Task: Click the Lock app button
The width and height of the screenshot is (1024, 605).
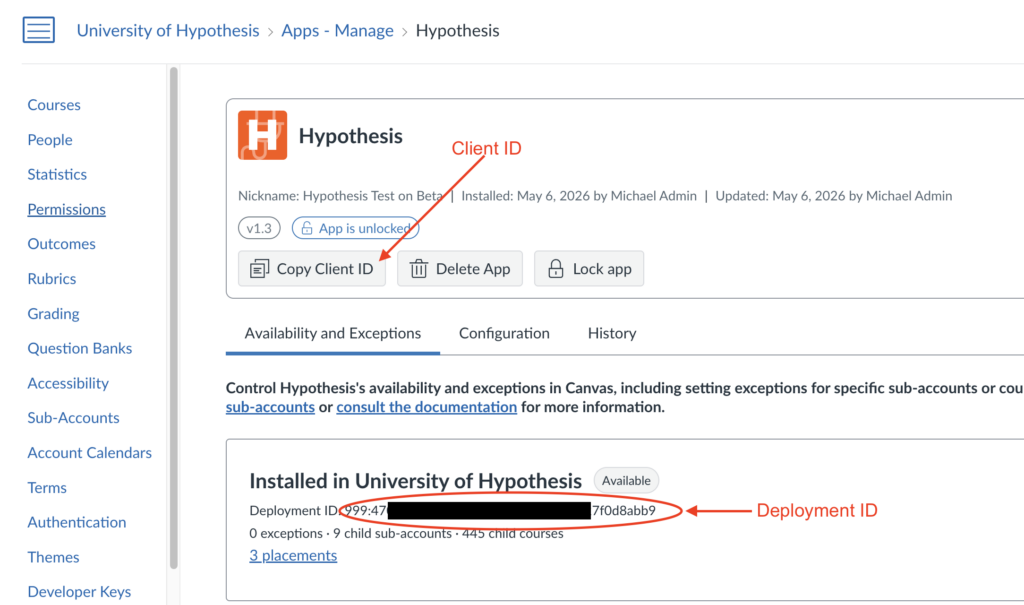Action: (589, 269)
